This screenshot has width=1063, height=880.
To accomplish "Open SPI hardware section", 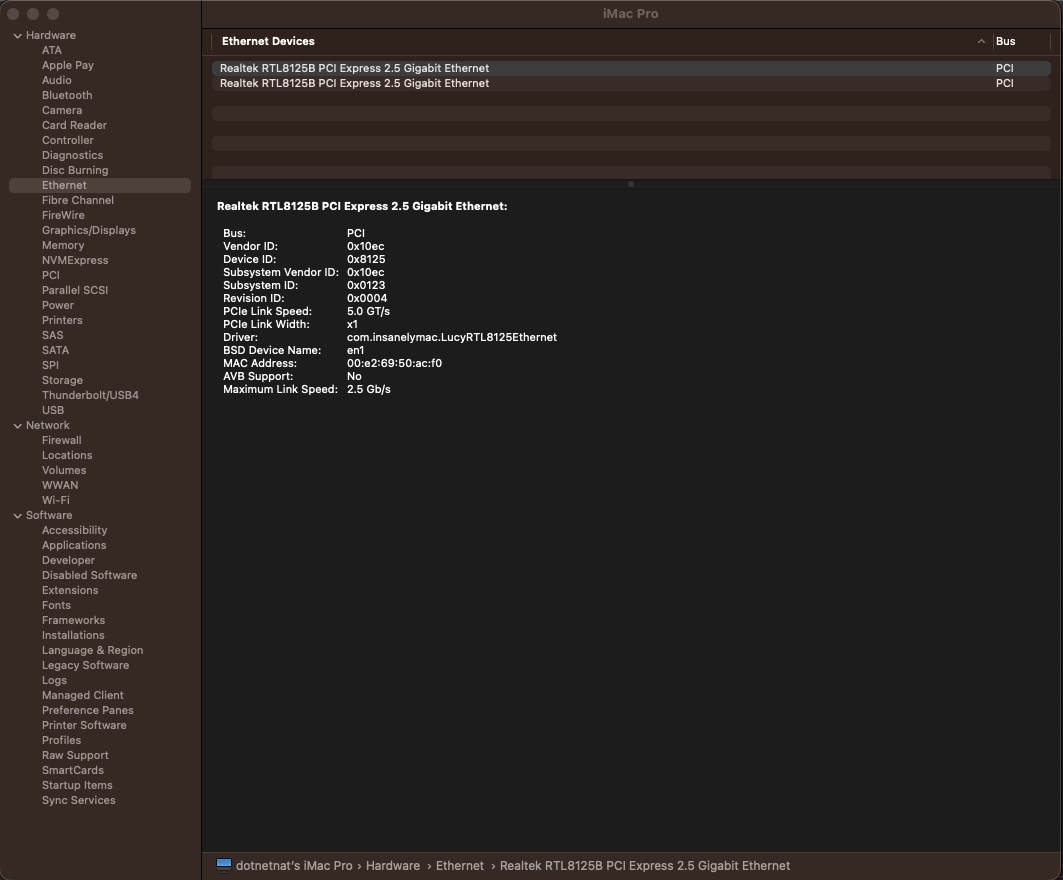I will pos(50,365).
